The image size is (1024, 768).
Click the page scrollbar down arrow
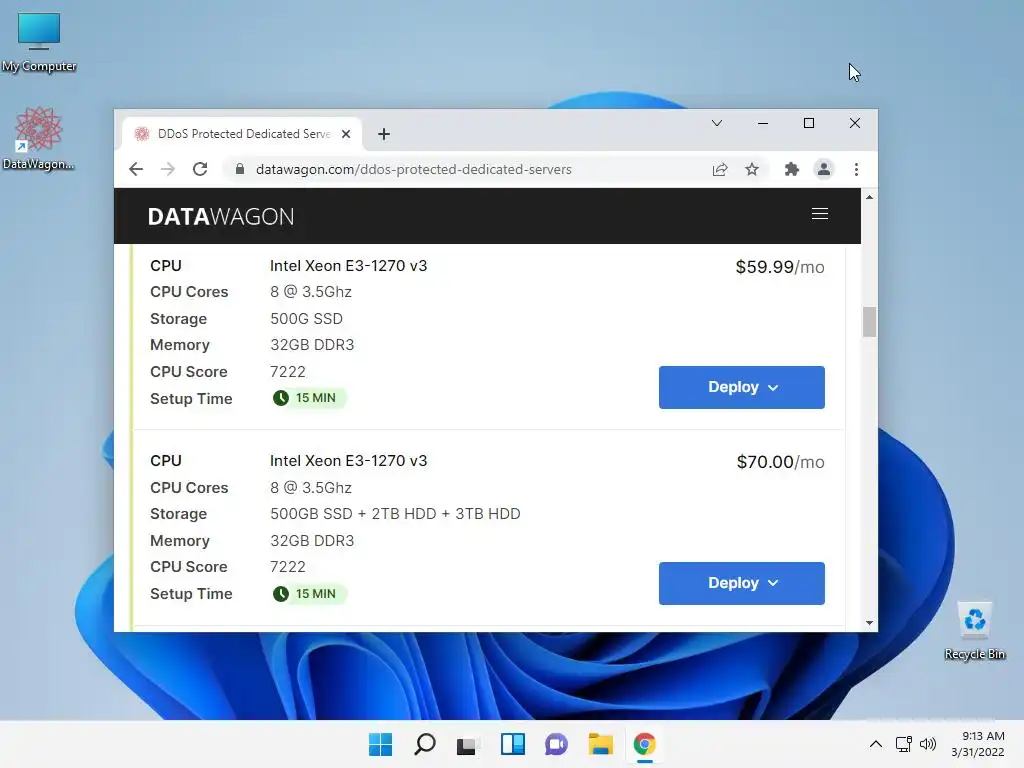point(869,623)
